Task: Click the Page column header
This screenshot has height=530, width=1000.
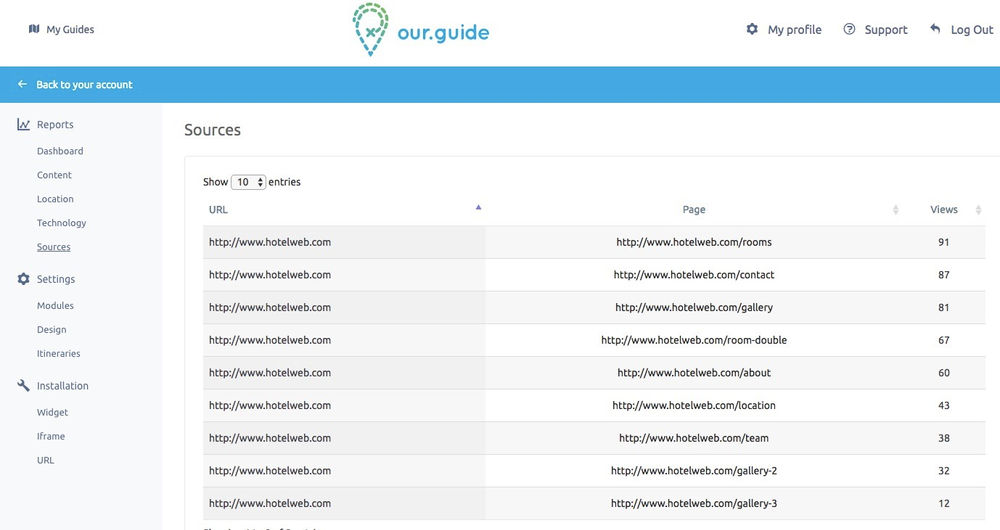Action: point(694,209)
